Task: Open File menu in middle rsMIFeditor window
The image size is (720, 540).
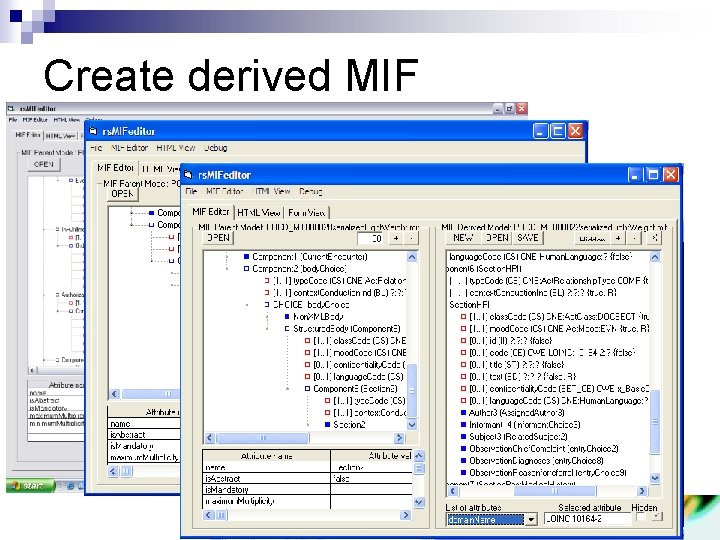Action: [x=96, y=148]
